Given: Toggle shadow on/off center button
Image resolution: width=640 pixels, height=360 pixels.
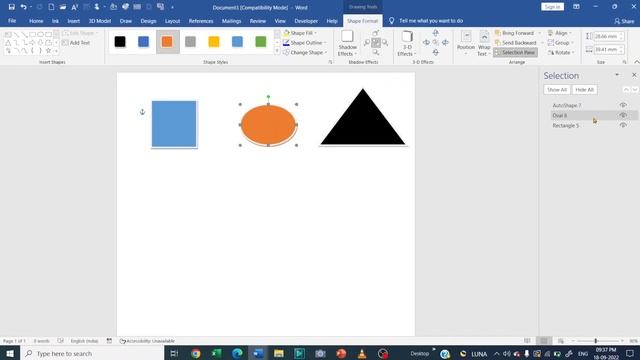Looking at the screenshot, I should coord(376,43).
